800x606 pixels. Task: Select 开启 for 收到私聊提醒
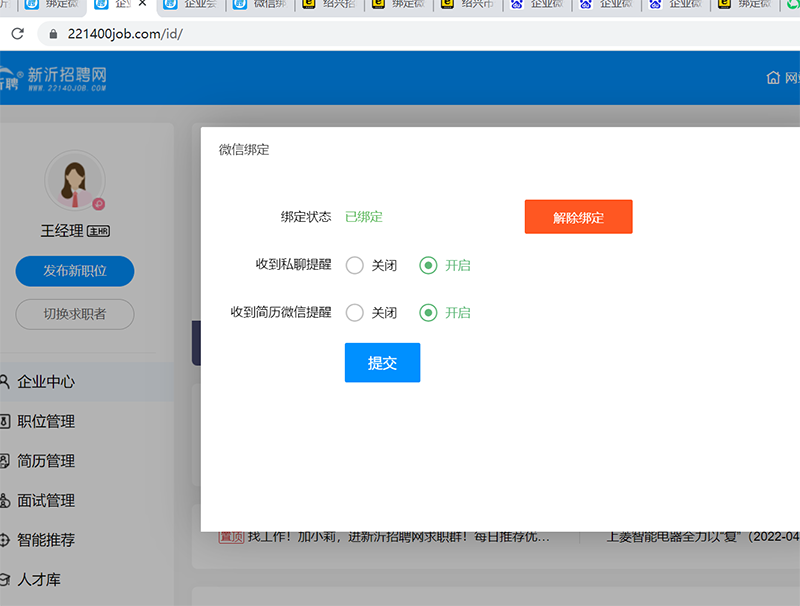[428, 265]
